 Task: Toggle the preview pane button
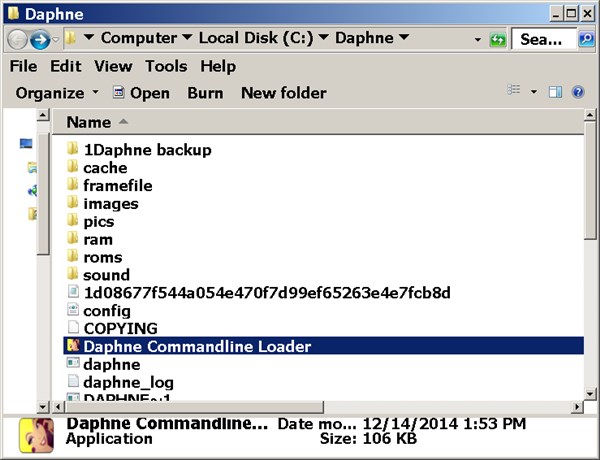pos(555,92)
